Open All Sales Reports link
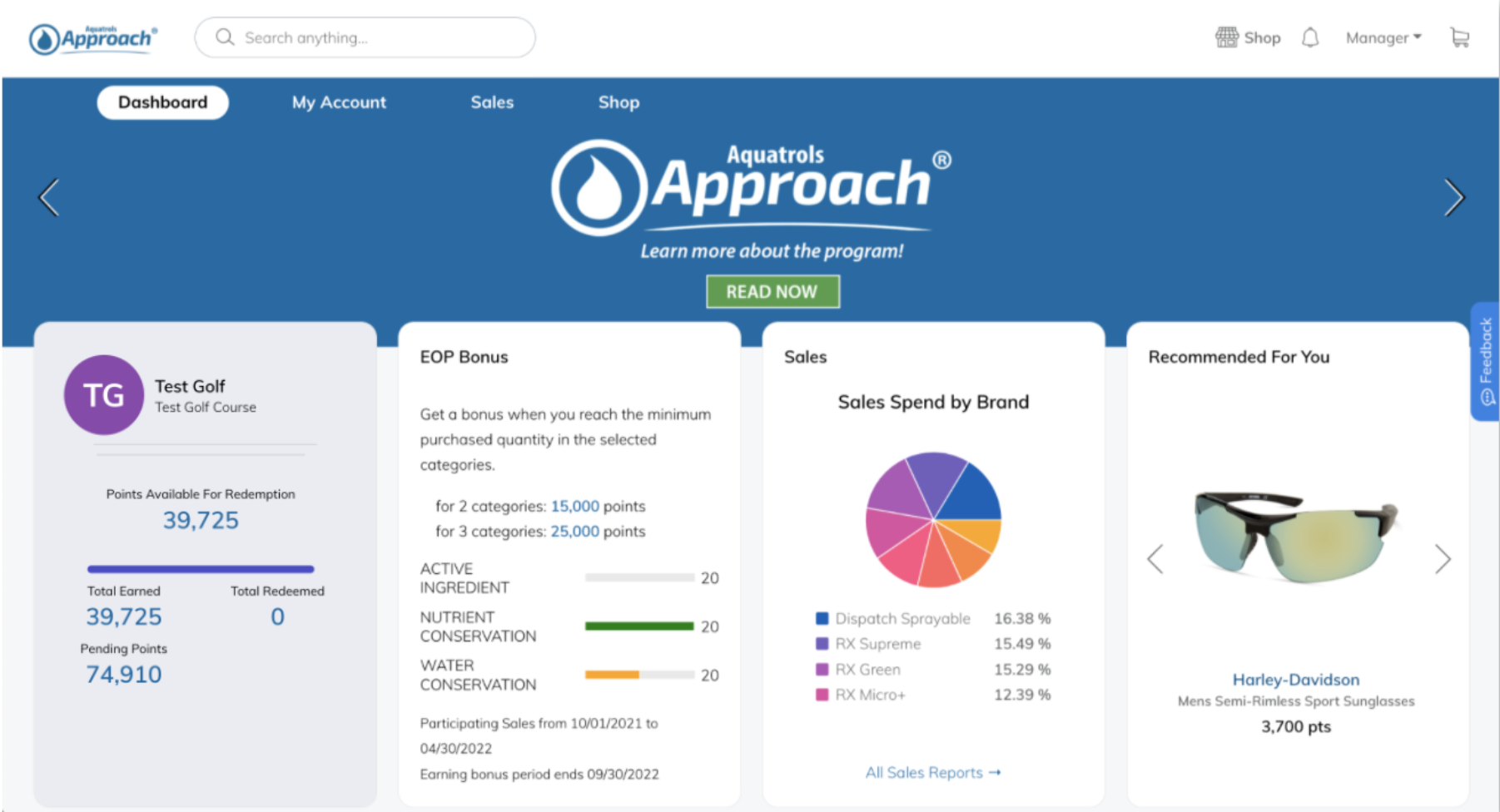1500x812 pixels. click(933, 772)
